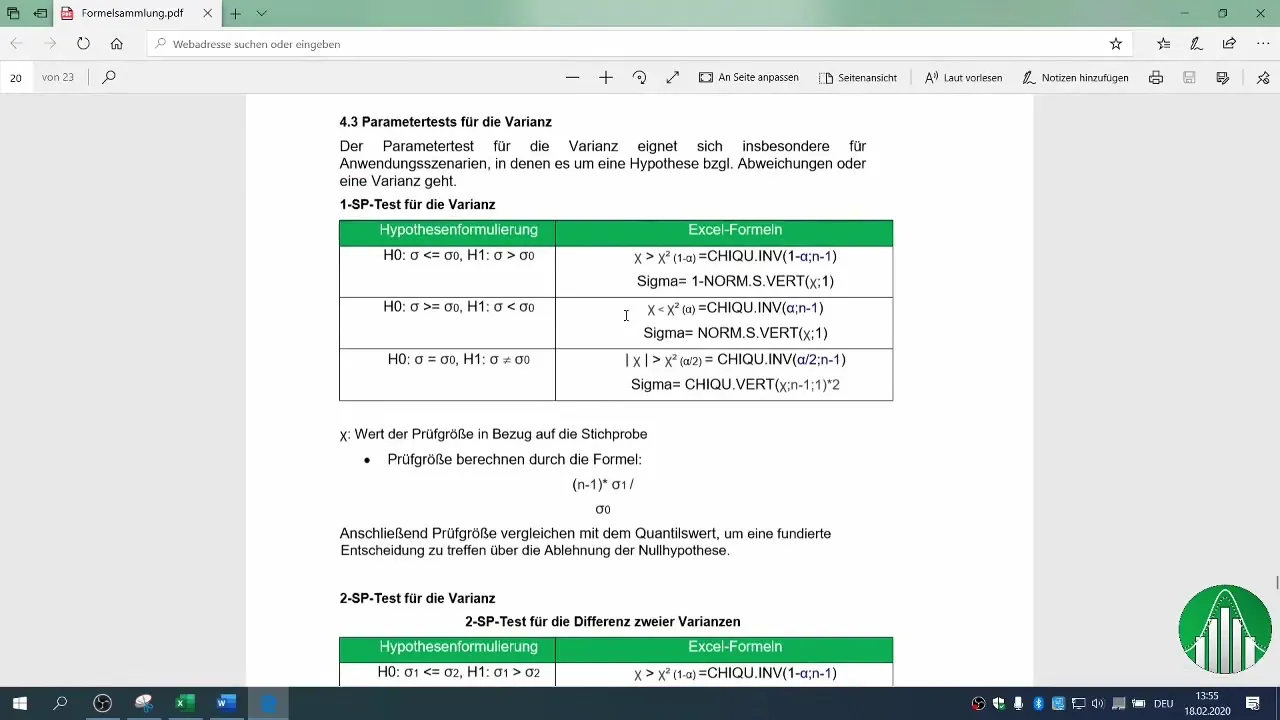
Task: Click An Seite anpassen button
Action: 748,77
